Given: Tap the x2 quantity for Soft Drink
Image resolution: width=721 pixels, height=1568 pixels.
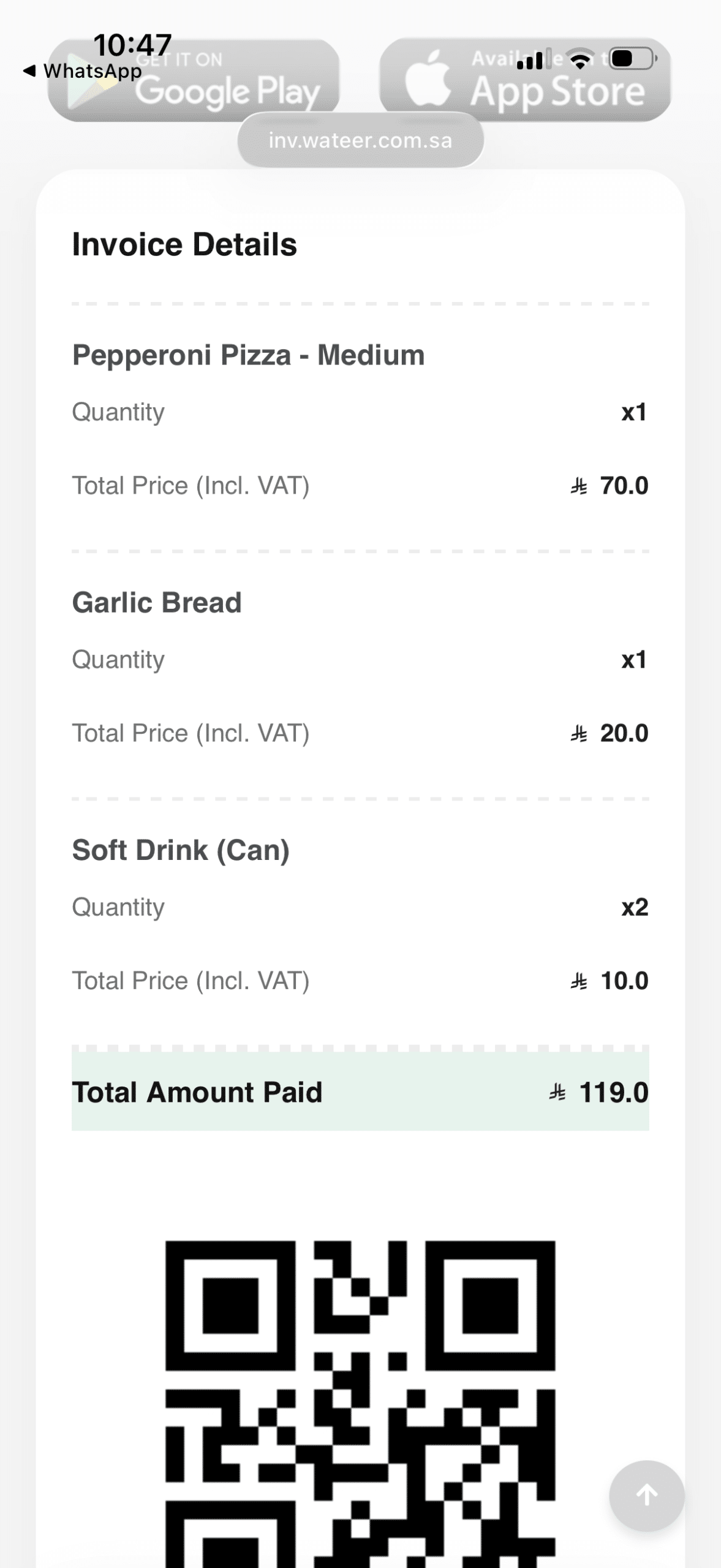Looking at the screenshot, I should (x=635, y=907).
